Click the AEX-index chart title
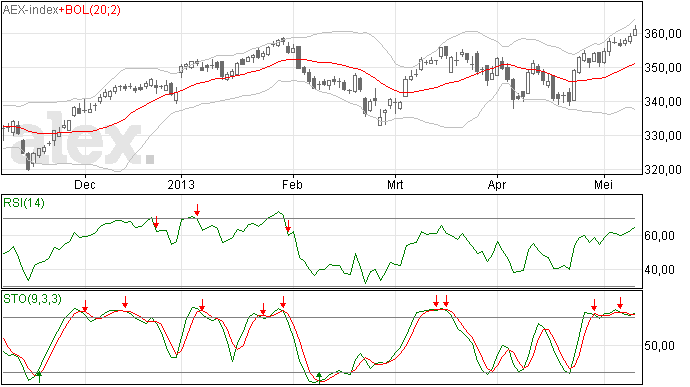This screenshot has width=690, height=387. click(x=30, y=10)
